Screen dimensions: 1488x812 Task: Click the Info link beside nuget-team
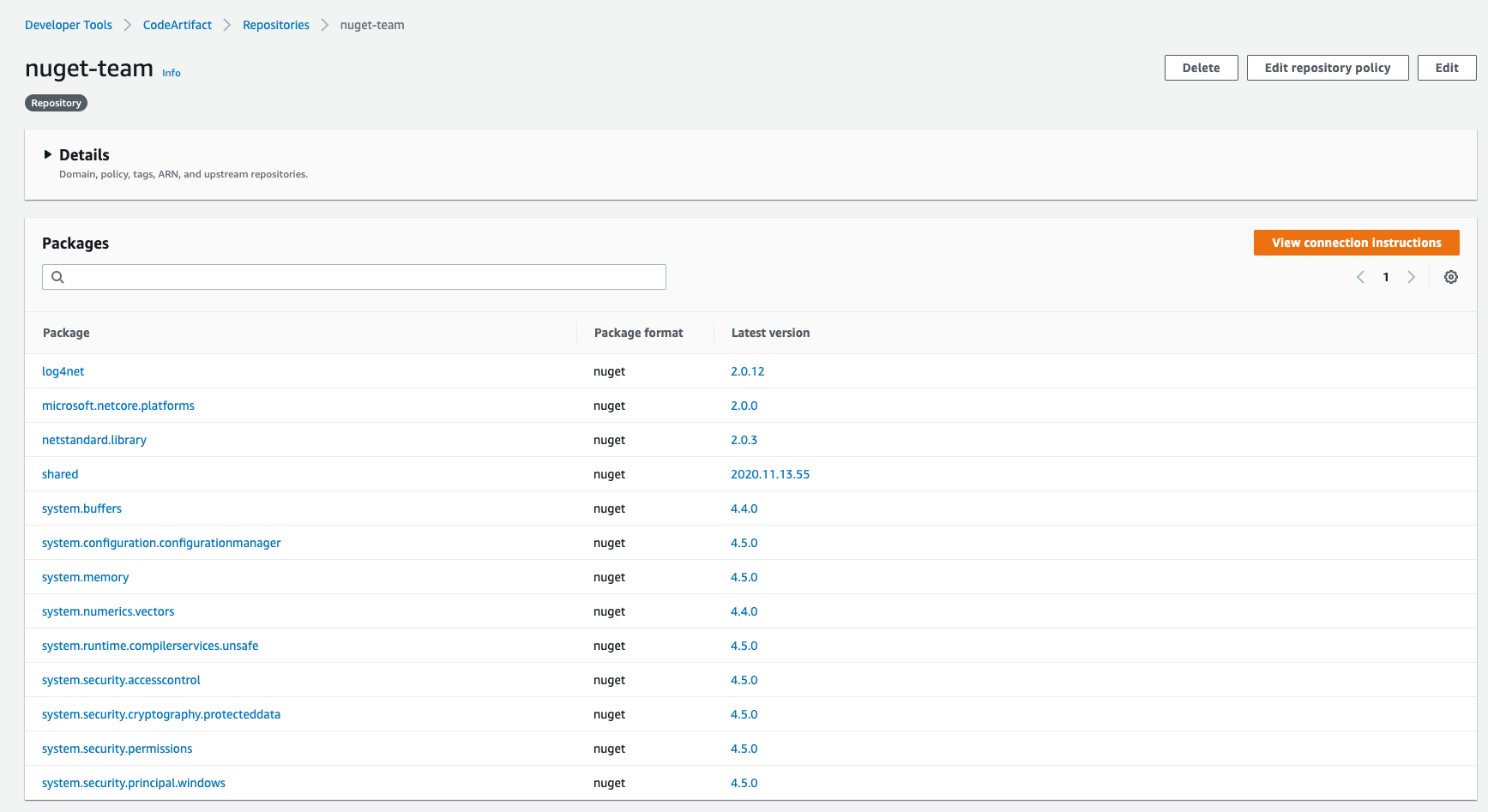click(171, 73)
